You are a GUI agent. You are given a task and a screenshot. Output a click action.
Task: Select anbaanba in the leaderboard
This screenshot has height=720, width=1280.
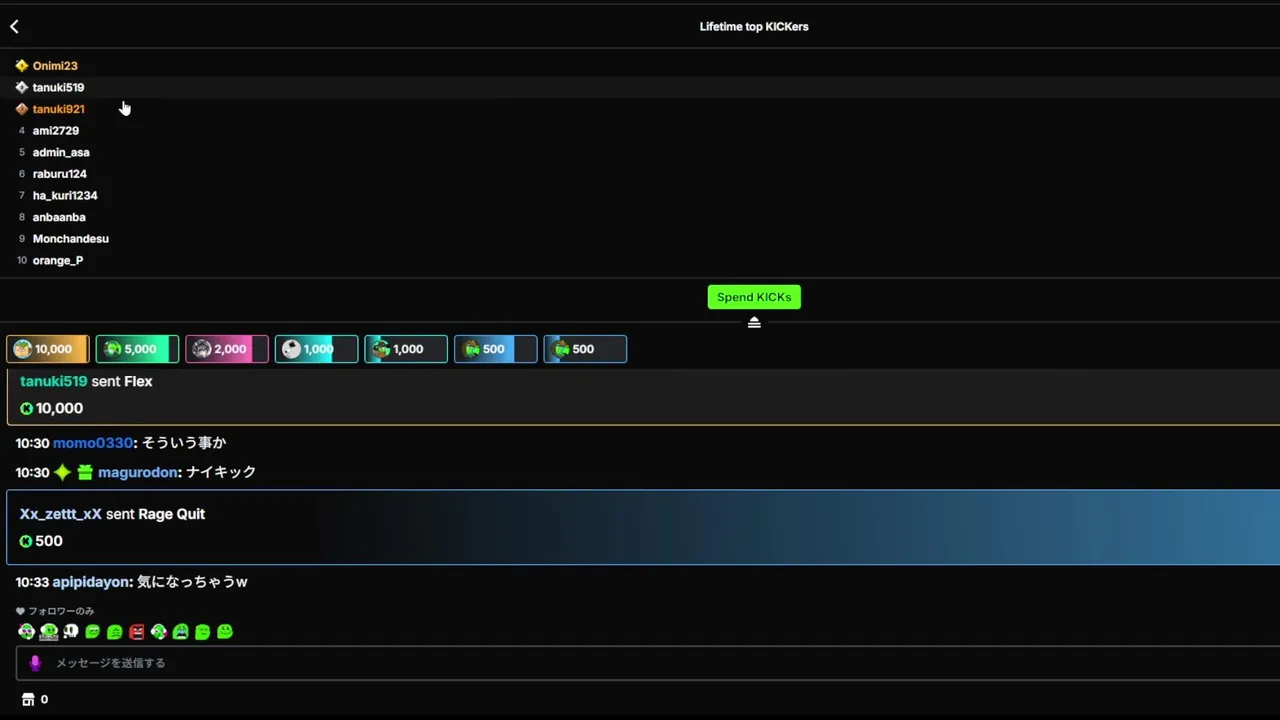coord(59,217)
